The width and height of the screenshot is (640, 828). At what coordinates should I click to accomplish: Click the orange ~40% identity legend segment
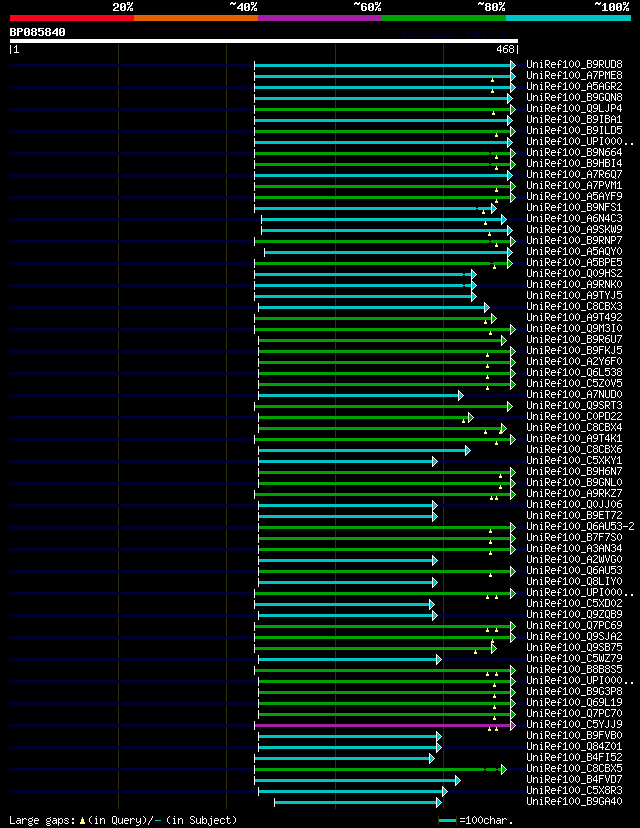pos(196,18)
